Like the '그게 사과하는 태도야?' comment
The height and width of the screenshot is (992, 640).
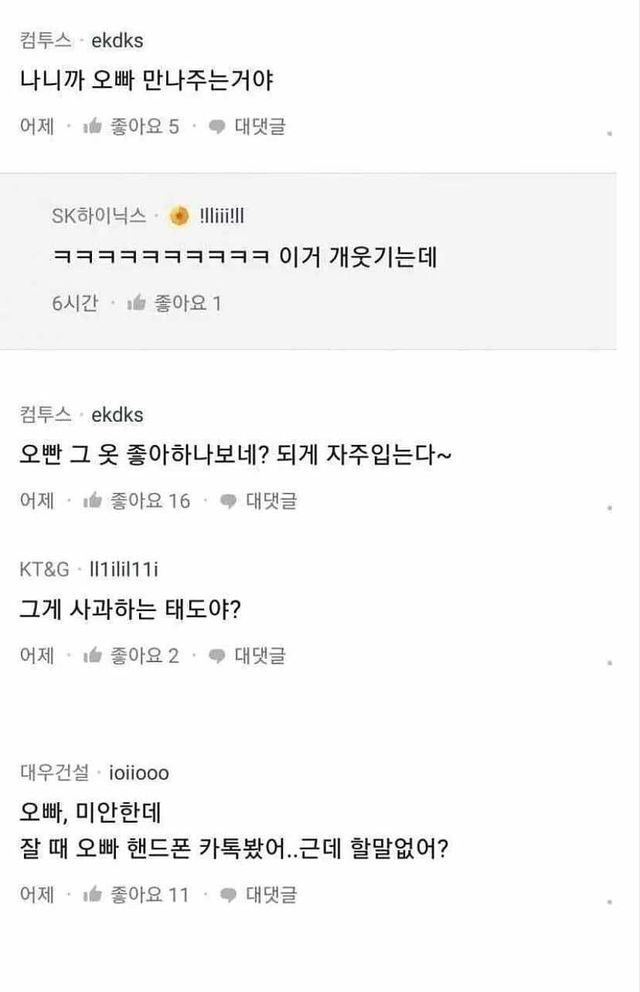93,656
